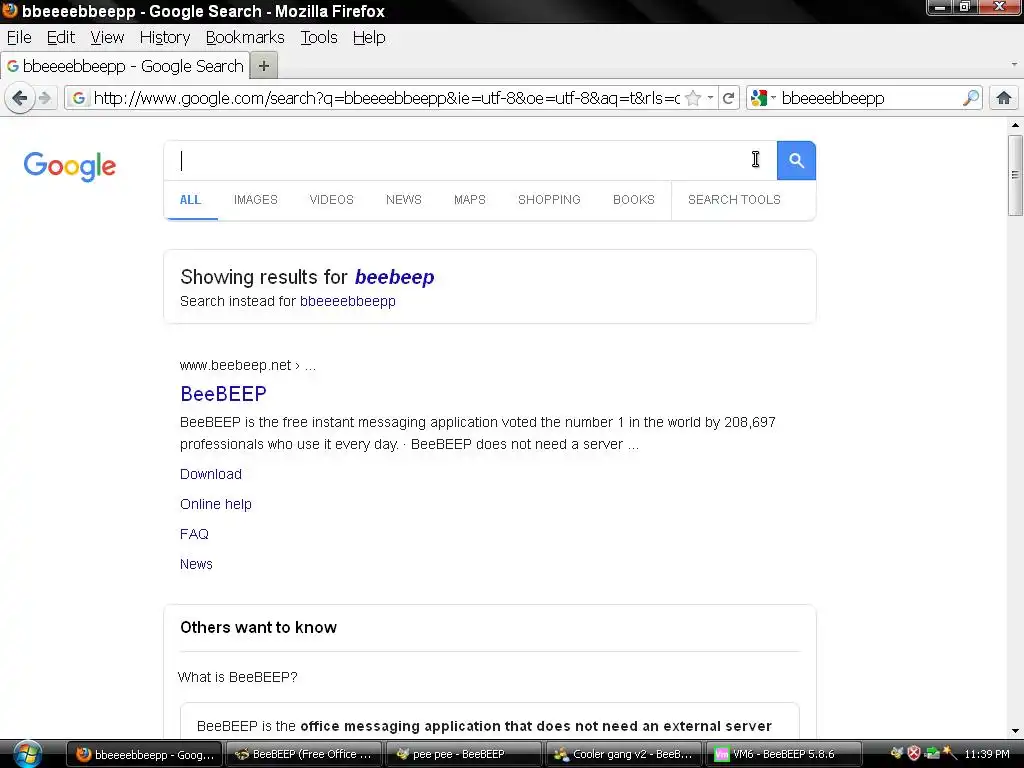Switch to the SHOPPING results tab

click(x=549, y=200)
